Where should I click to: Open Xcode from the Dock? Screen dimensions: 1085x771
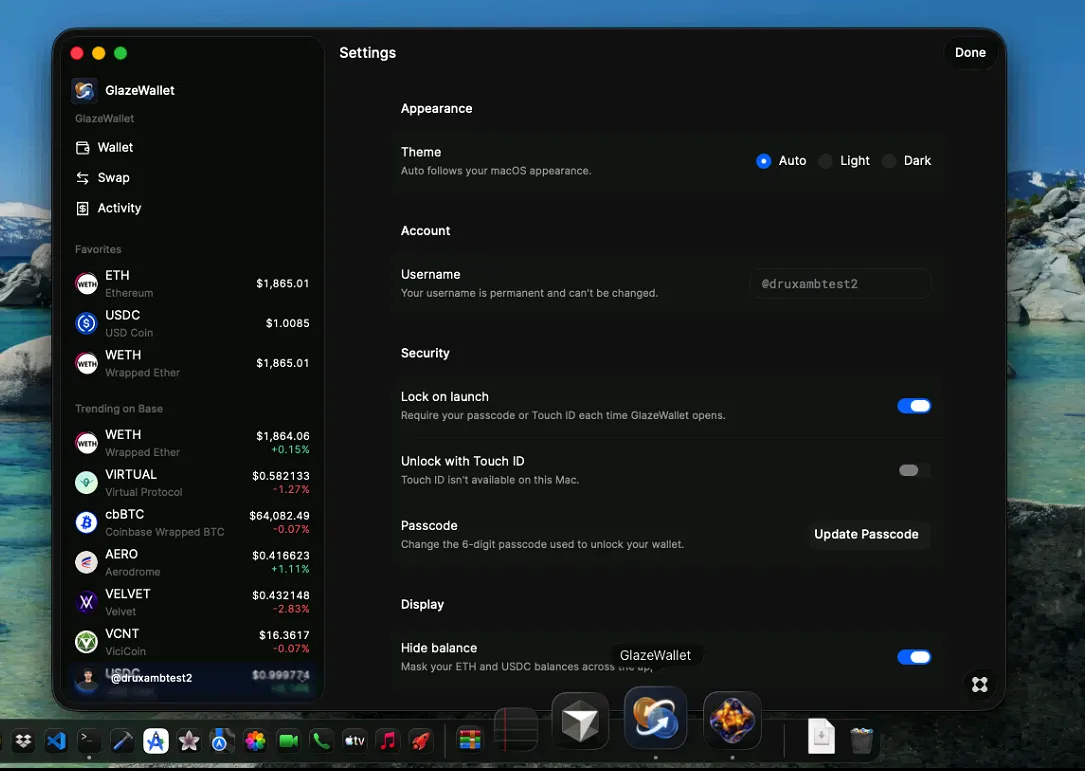(122, 741)
